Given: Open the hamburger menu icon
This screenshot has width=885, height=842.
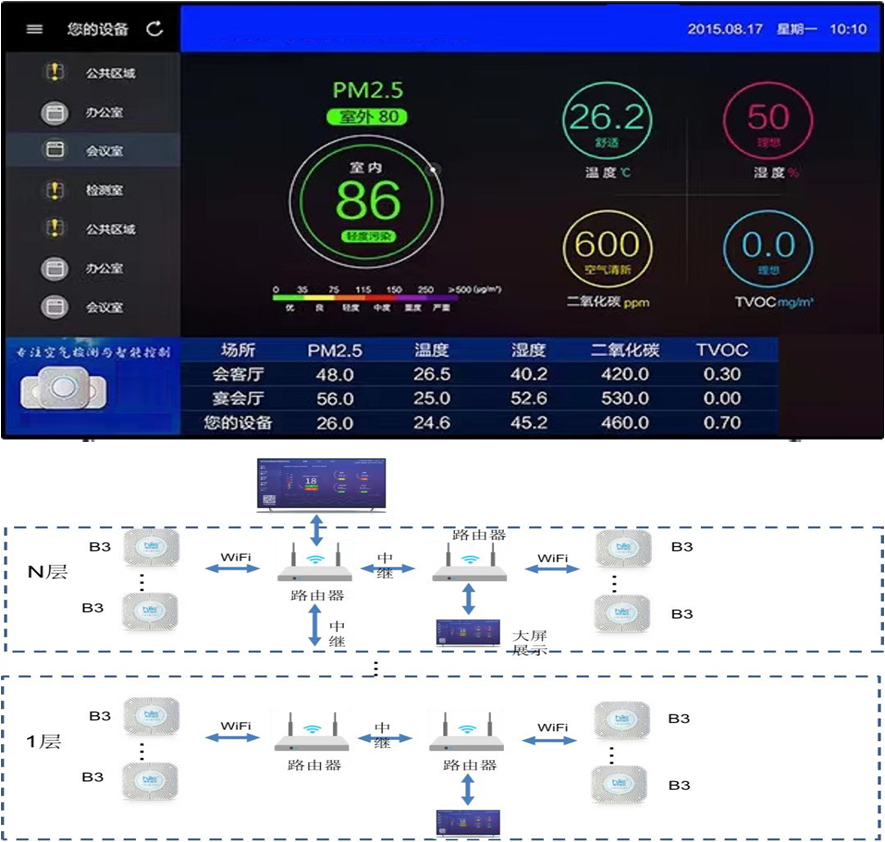Looking at the screenshot, I should [x=34, y=29].
